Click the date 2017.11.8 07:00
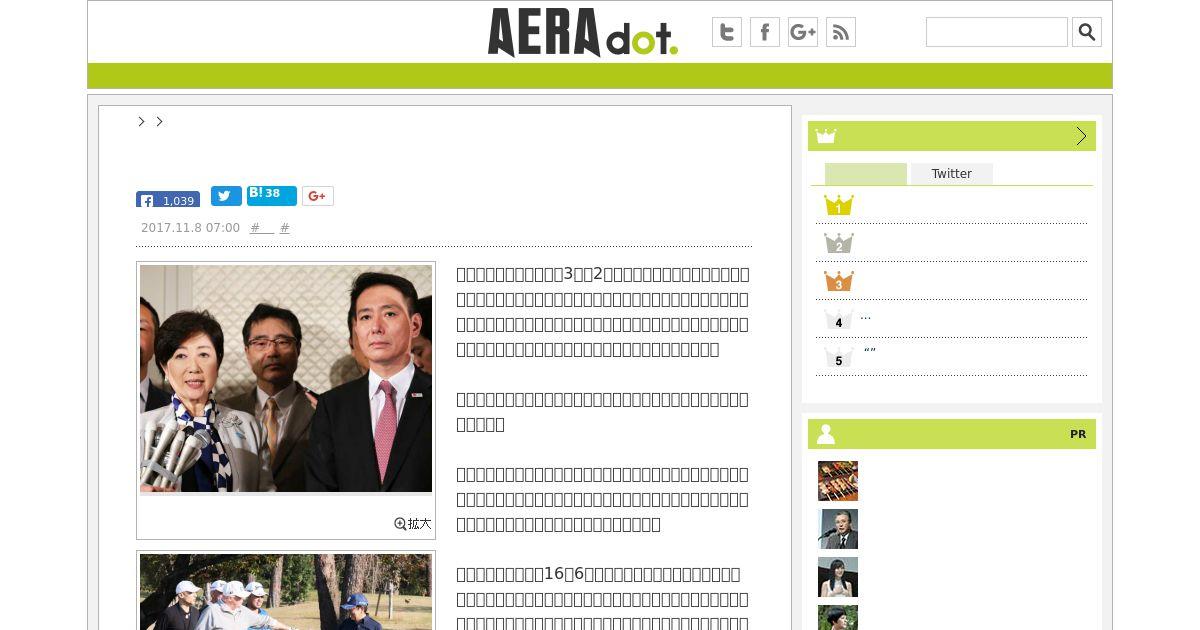The image size is (1200, 630). 190,228
